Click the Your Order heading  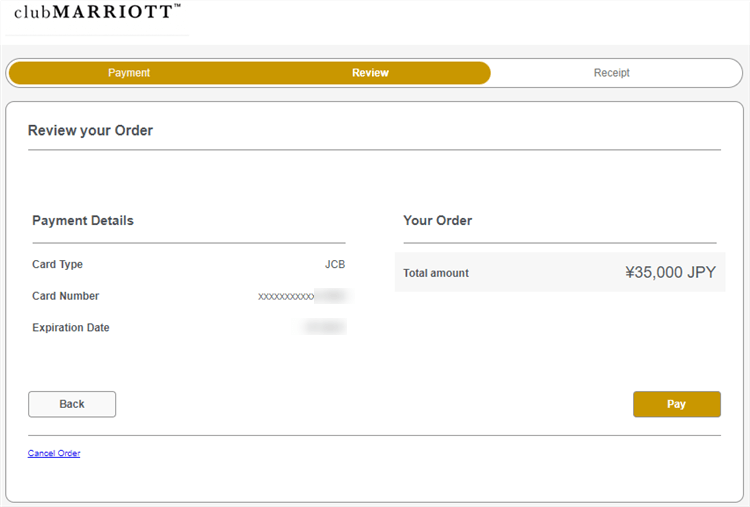point(437,220)
